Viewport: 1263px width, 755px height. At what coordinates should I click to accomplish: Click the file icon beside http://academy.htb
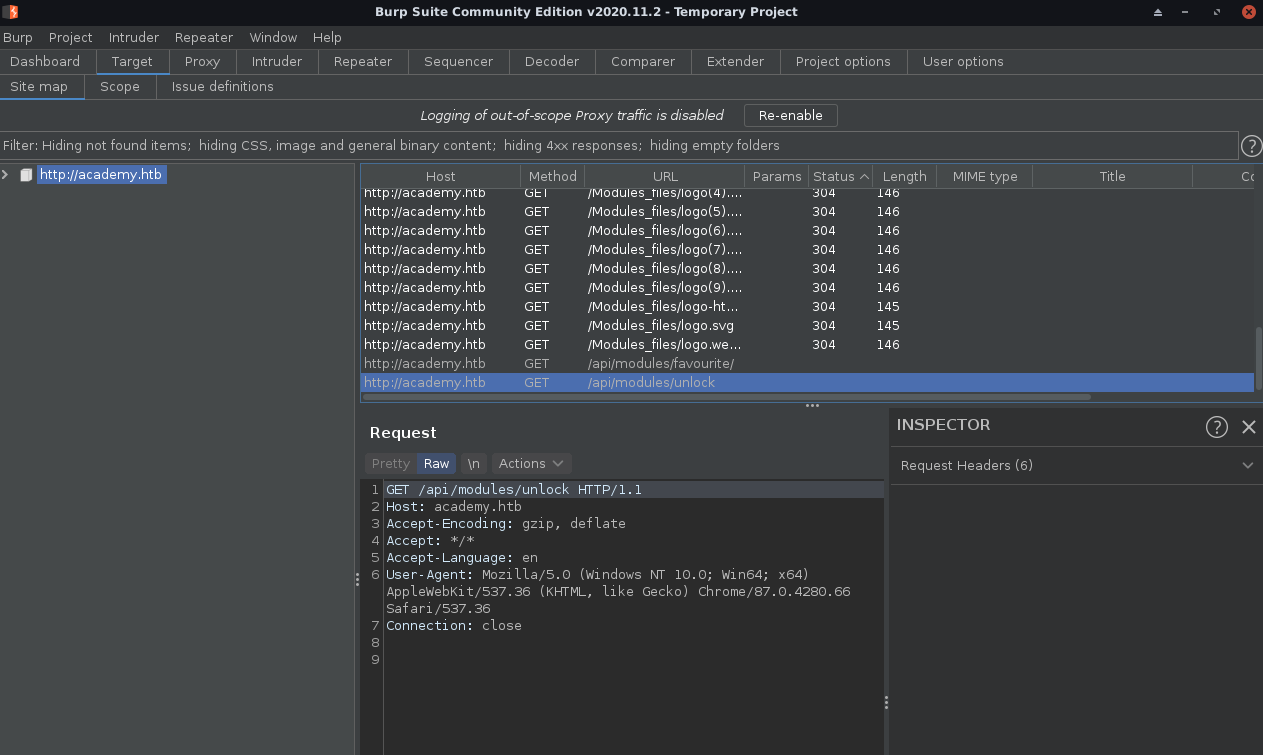coord(27,175)
